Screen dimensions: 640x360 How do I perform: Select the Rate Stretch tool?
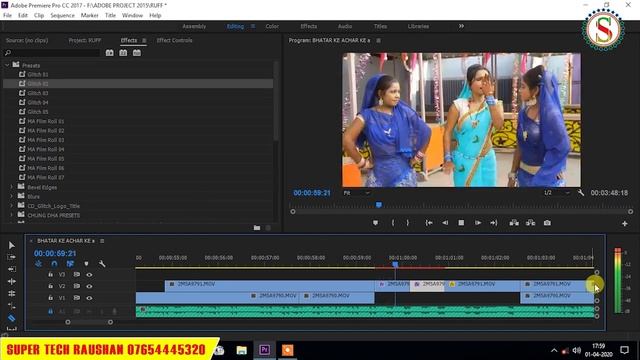coord(11,293)
